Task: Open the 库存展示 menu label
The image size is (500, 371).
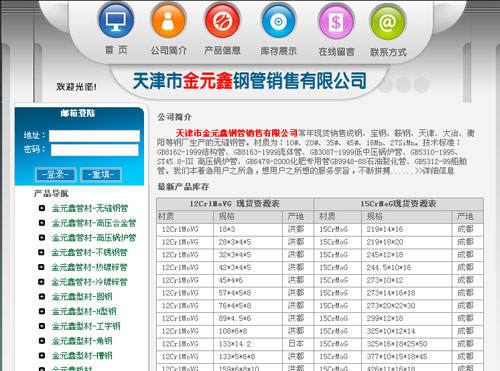Action: point(279,51)
